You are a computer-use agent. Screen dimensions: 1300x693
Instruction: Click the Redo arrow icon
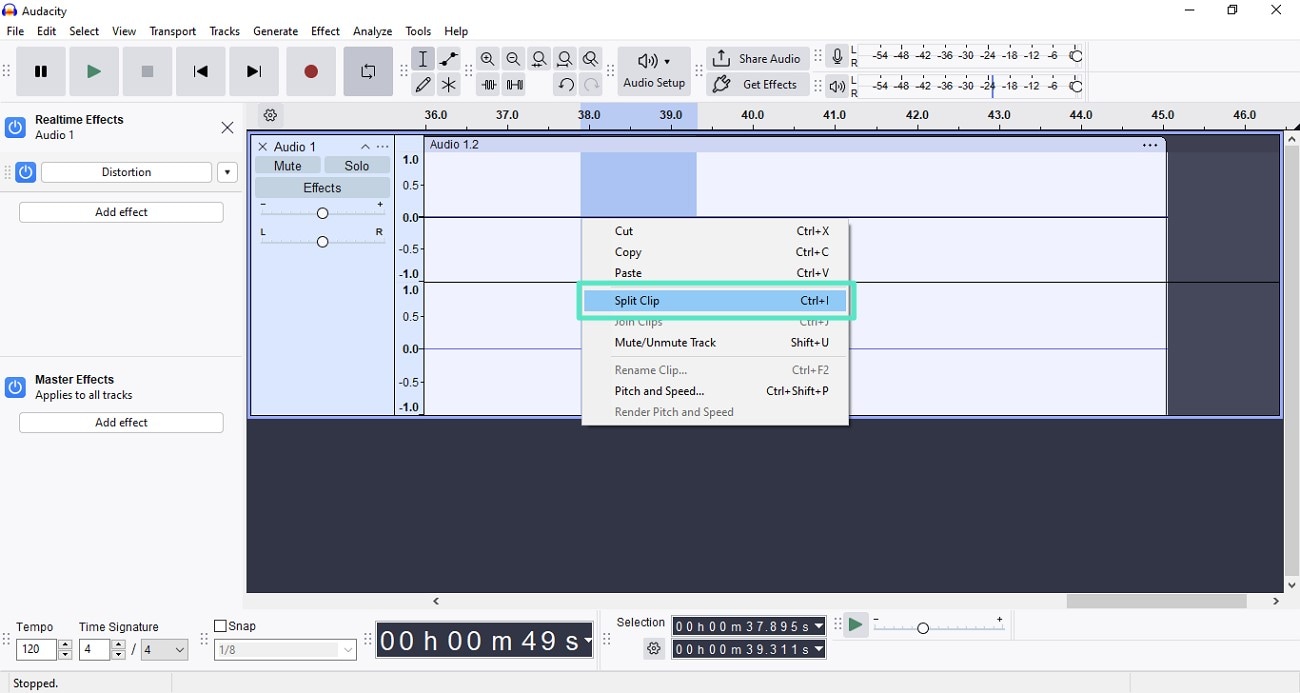tap(591, 85)
